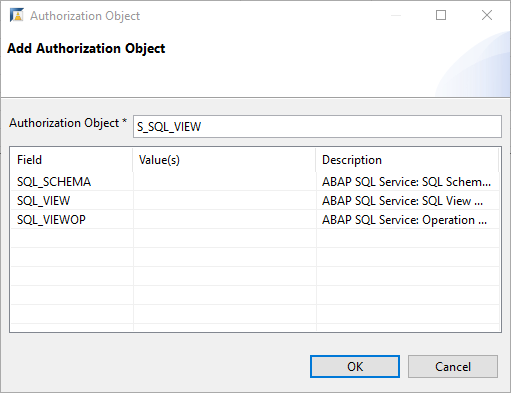Edit the Value(s) cell for SQL_SCHEMA
Screen dimensions: 511x393
(224, 182)
